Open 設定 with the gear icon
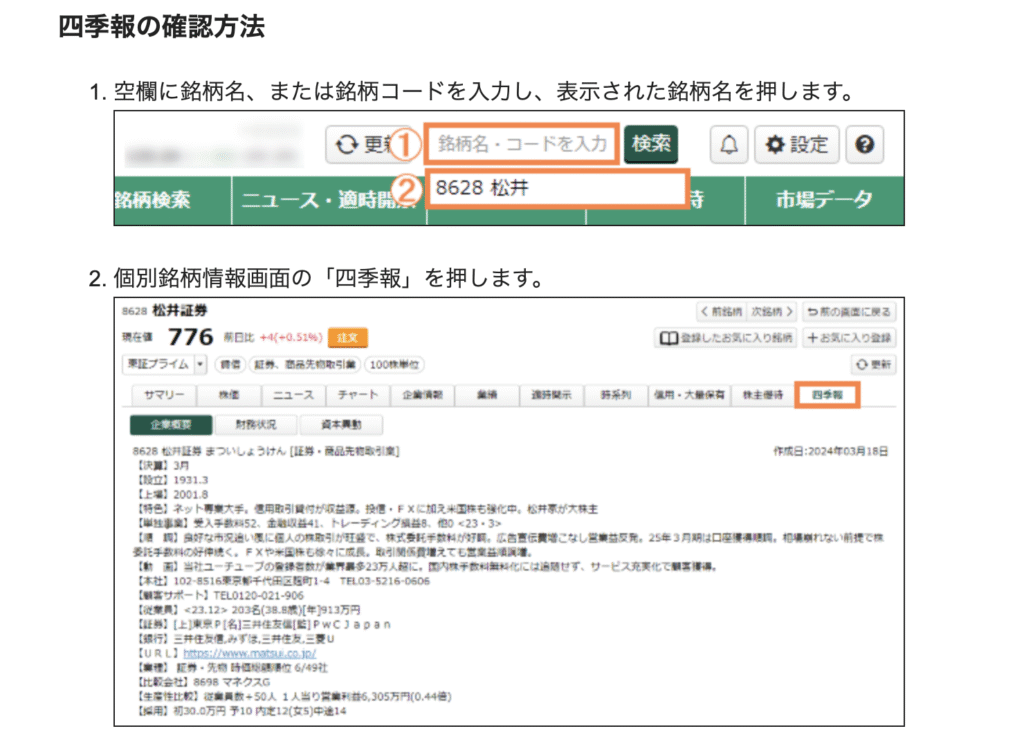 pyautogui.click(x=797, y=144)
